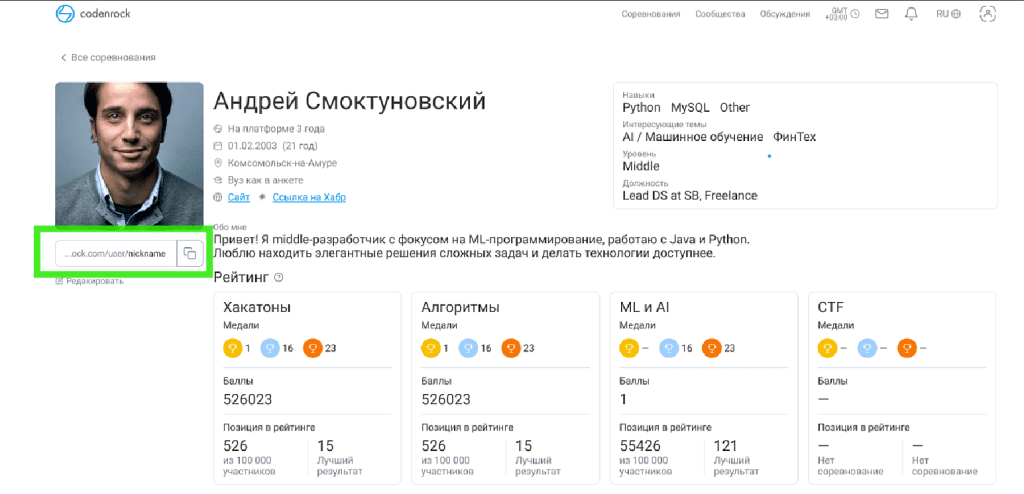Click the Хакатоны card title
The width and height of the screenshot is (1024, 494).
257,308
